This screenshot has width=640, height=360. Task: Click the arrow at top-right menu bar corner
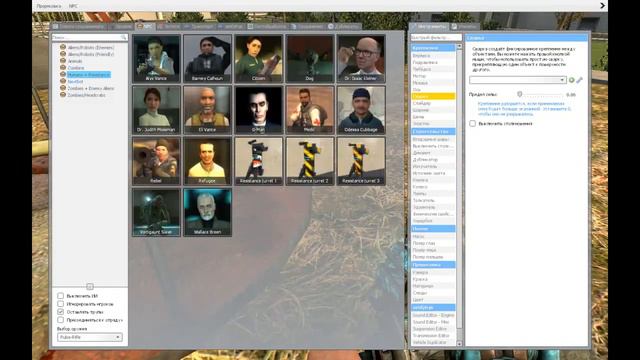click(602, 5)
